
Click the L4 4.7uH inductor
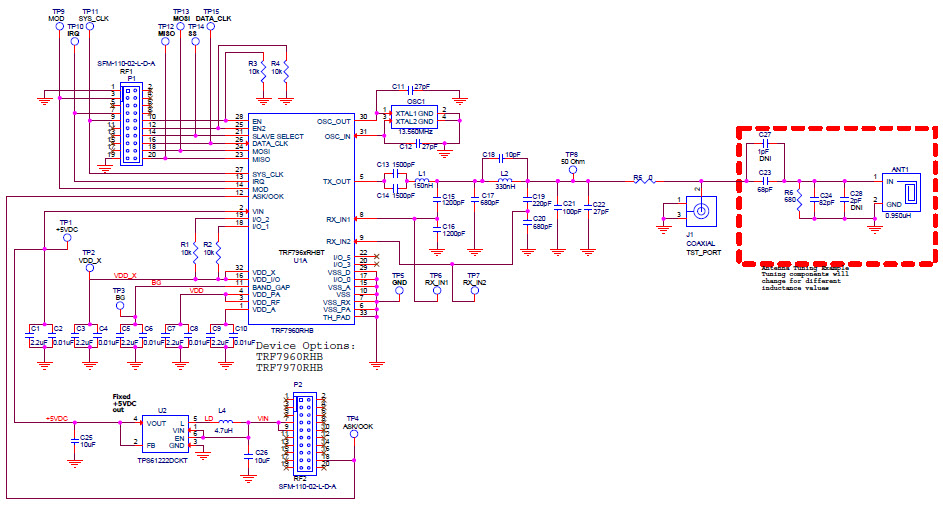pos(225,422)
